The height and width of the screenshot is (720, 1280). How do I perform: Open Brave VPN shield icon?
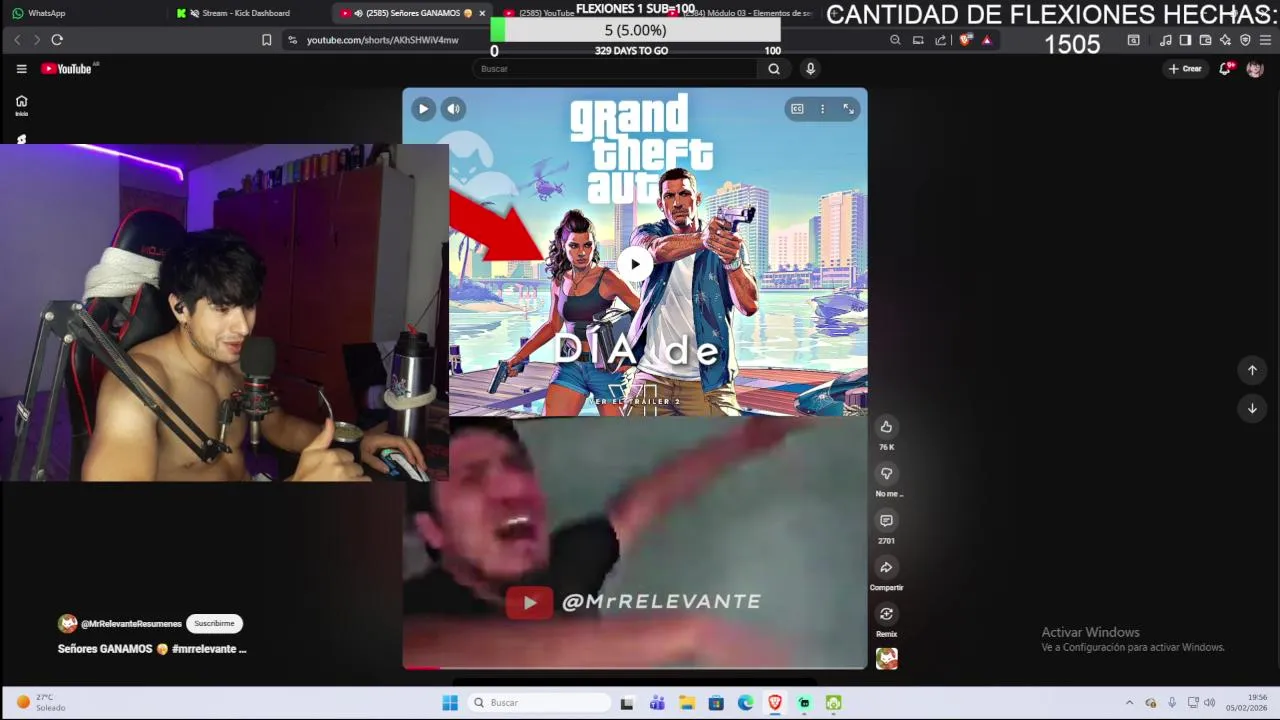point(1245,40)
